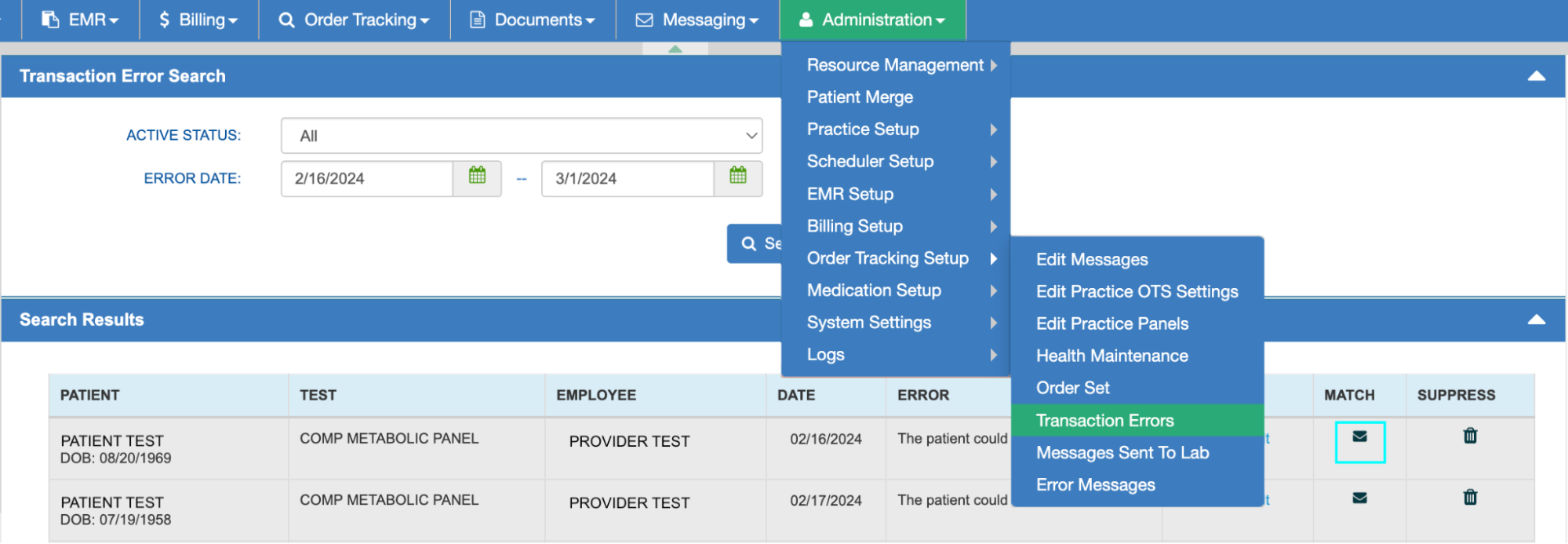The image size is (1568, 544).
Task: Open the Documents menu
Action: pyautogui.click(x=533, y=20)
